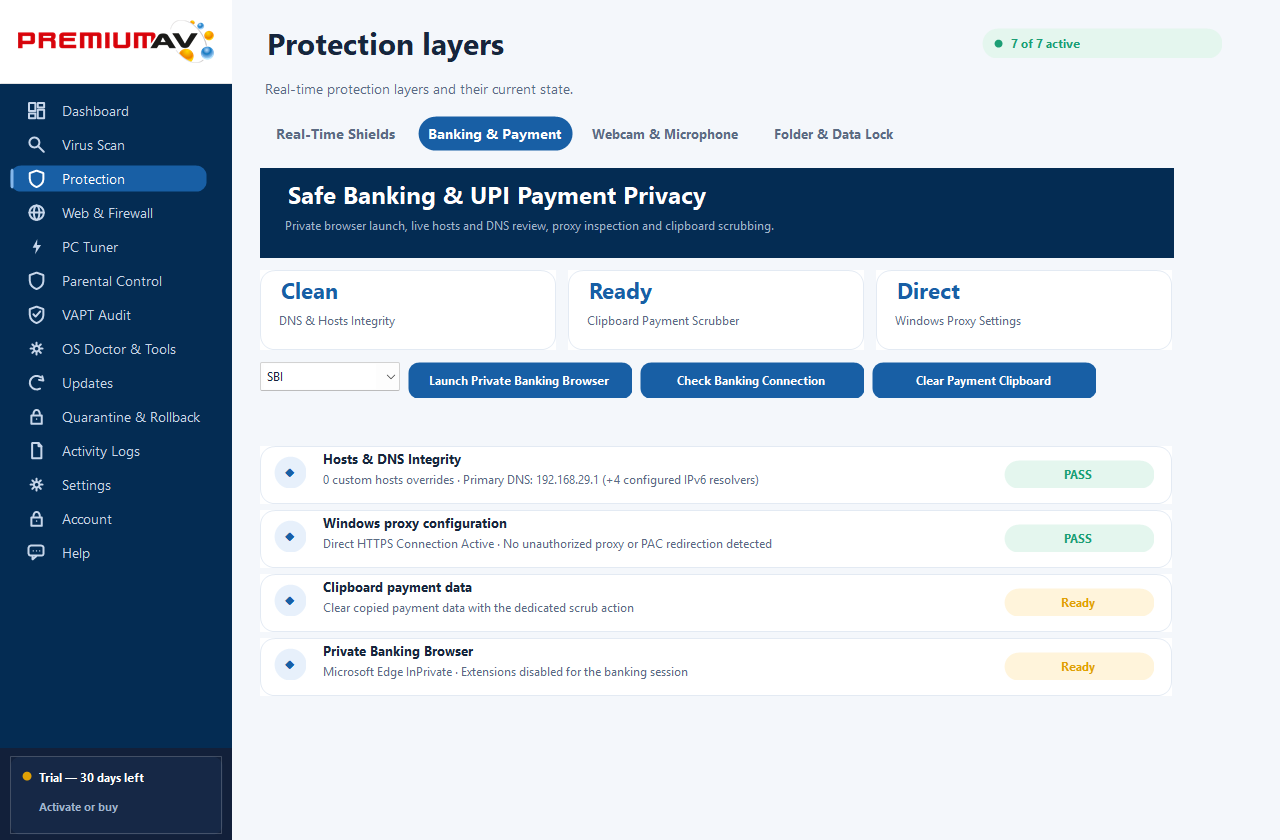
Task: Click the Direct Windows Proxy Settings card
Action: [x=1024, y=310]
